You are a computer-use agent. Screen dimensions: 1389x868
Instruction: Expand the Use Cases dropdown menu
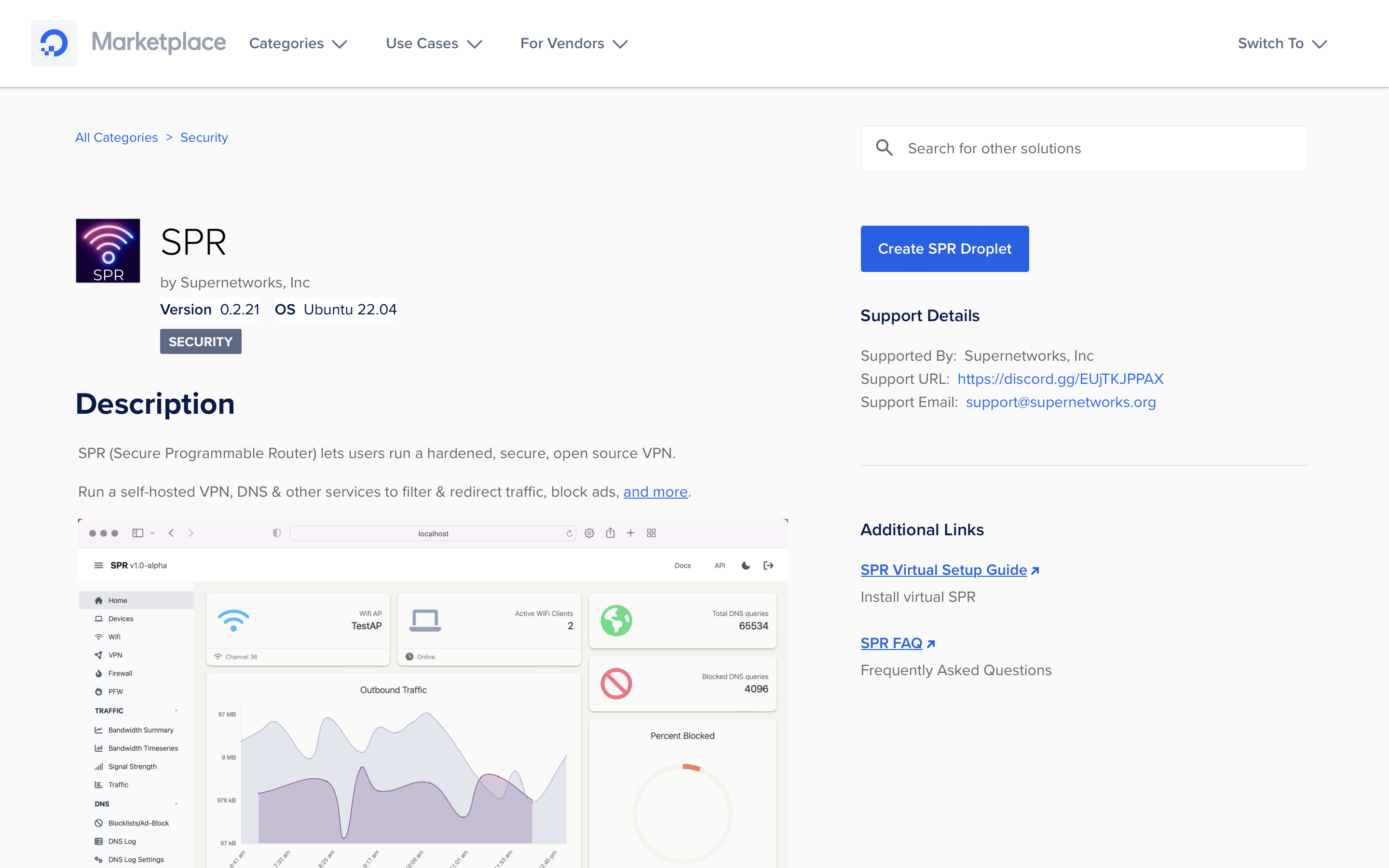coord(434,43)
